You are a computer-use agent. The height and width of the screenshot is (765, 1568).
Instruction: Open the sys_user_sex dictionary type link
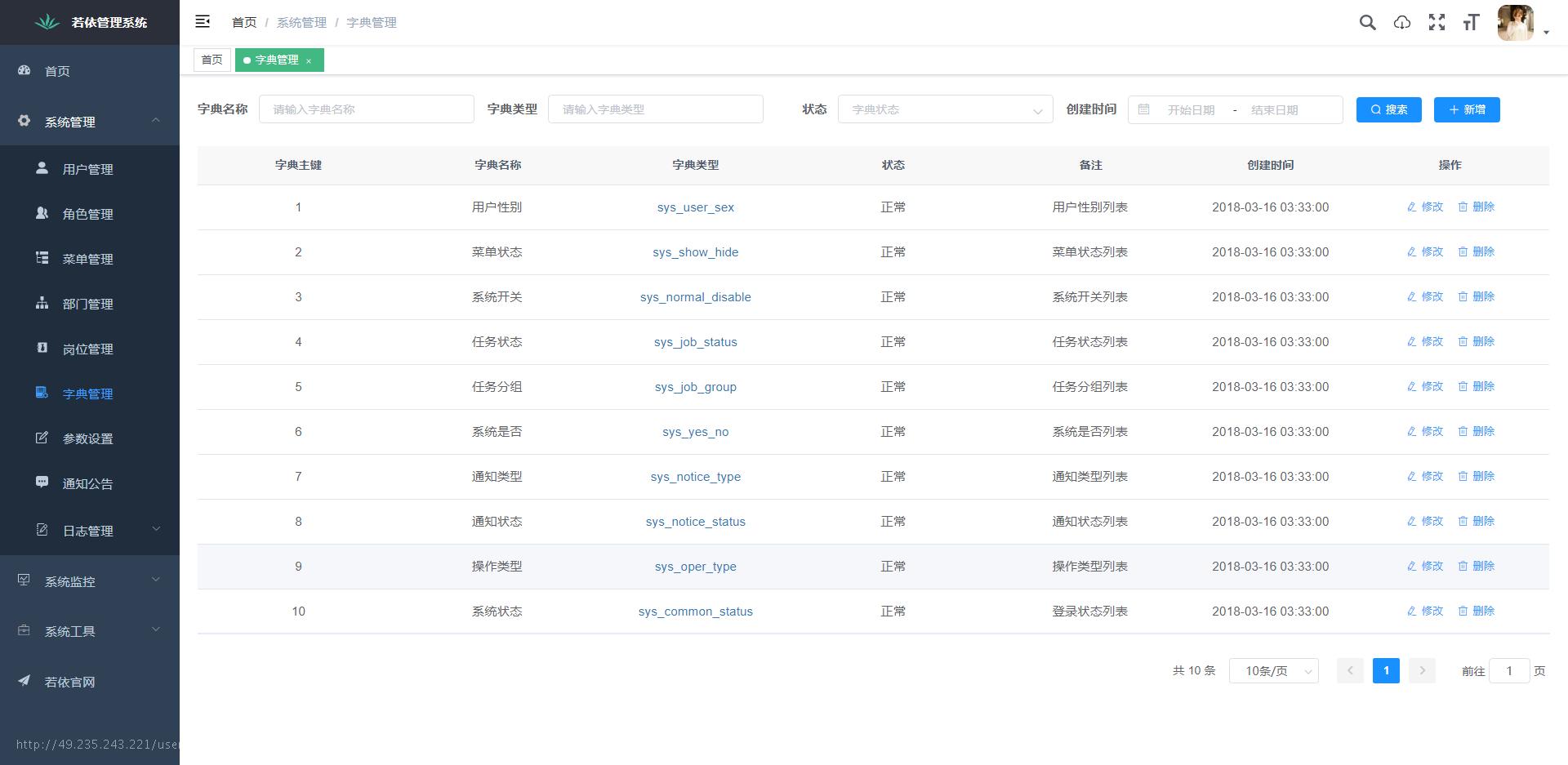(x=696, y=207)
